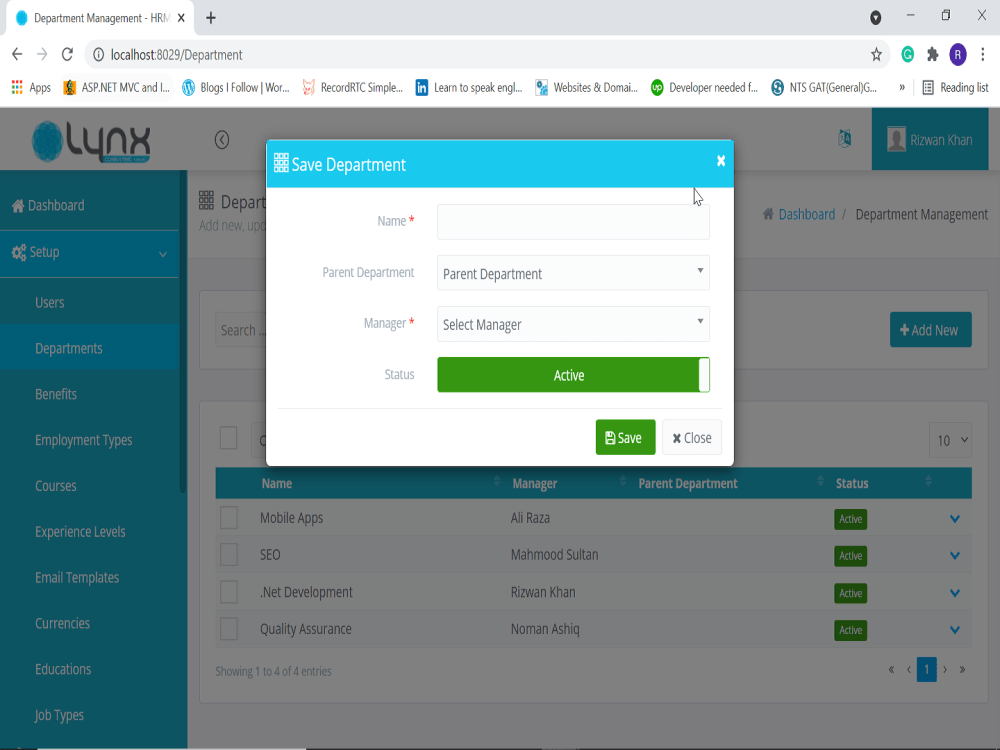Viewport: 1000px width, 750px height.
Task: Open the Apps bookmark shortcut
Action: click(x=31, y=87)
